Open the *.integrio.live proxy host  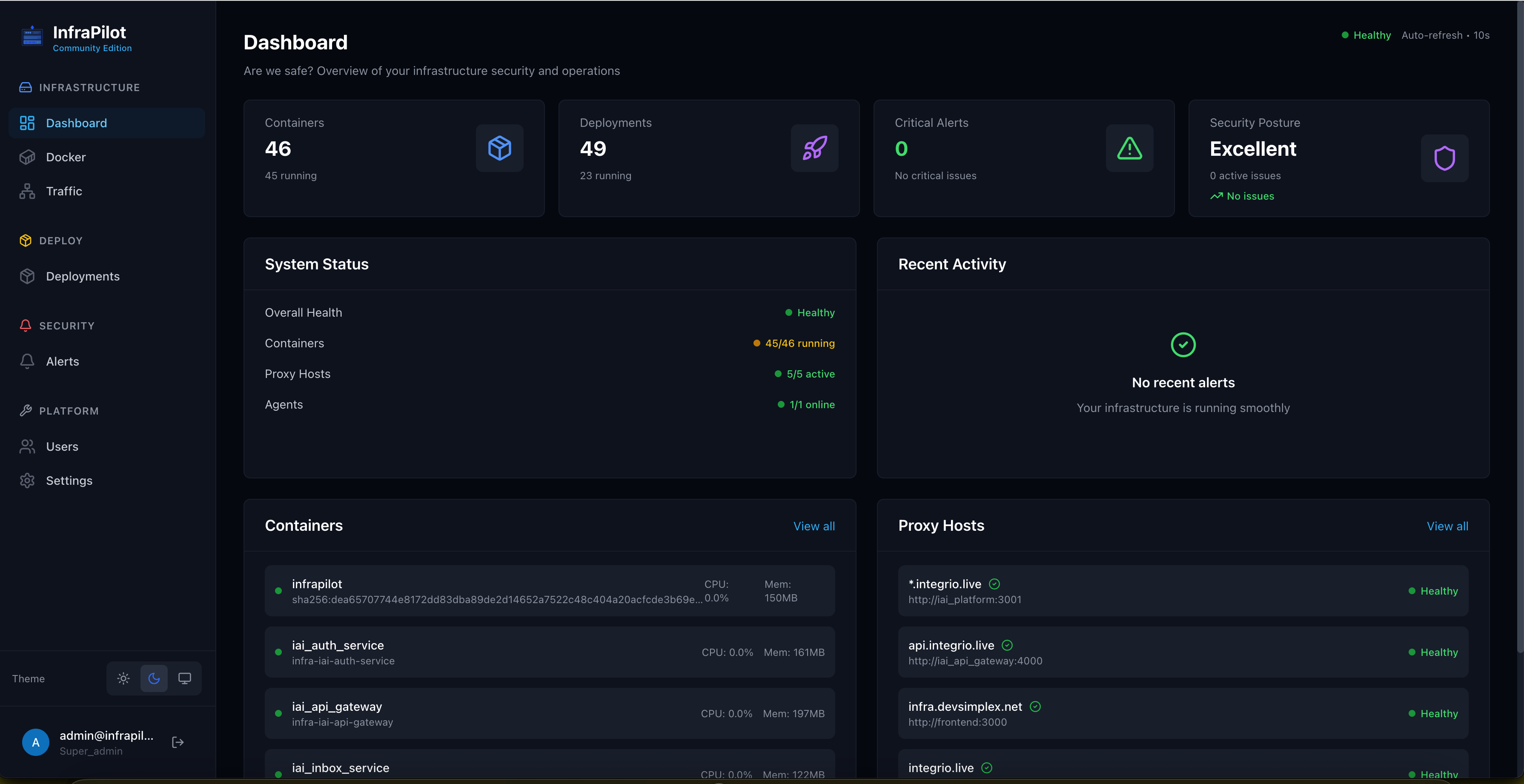pos(1183,591)
